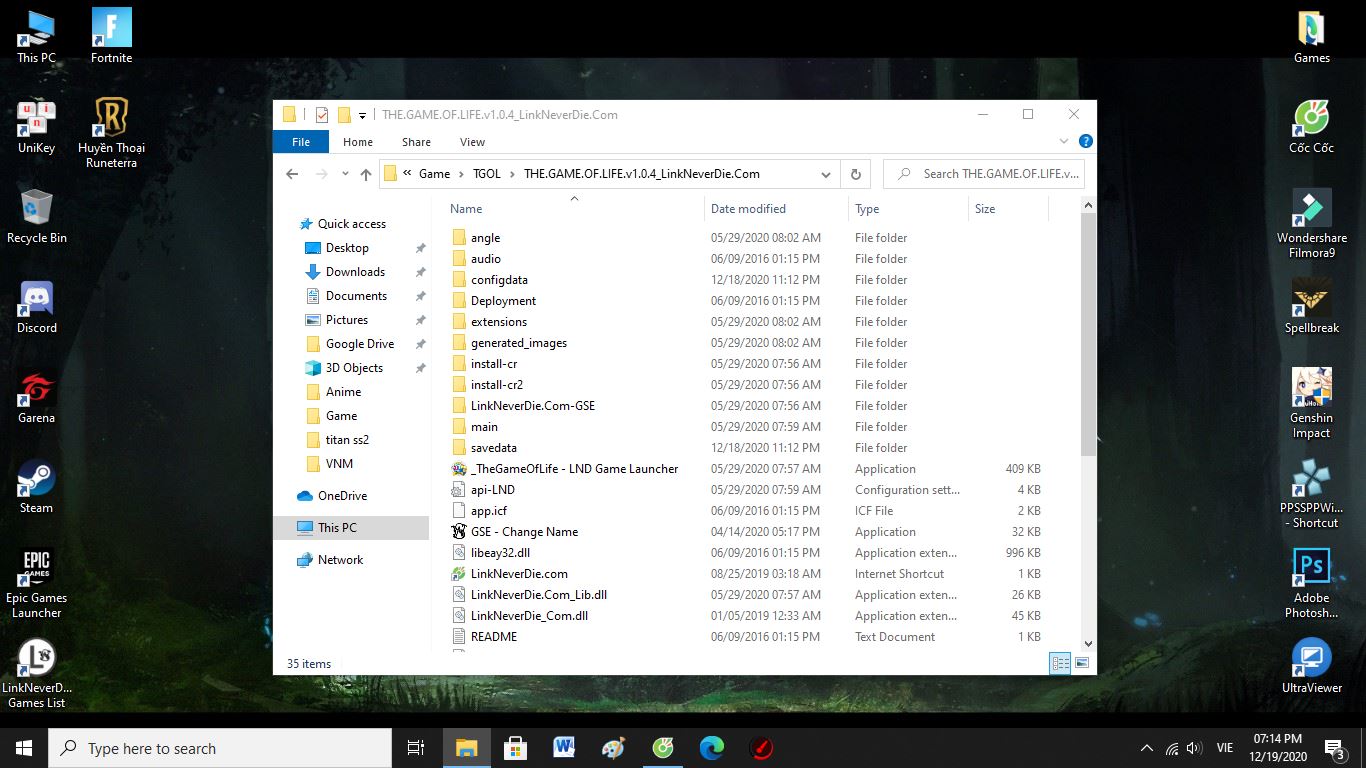
Task: Click the Refresh button beside address bar
Action: (855, 174)
